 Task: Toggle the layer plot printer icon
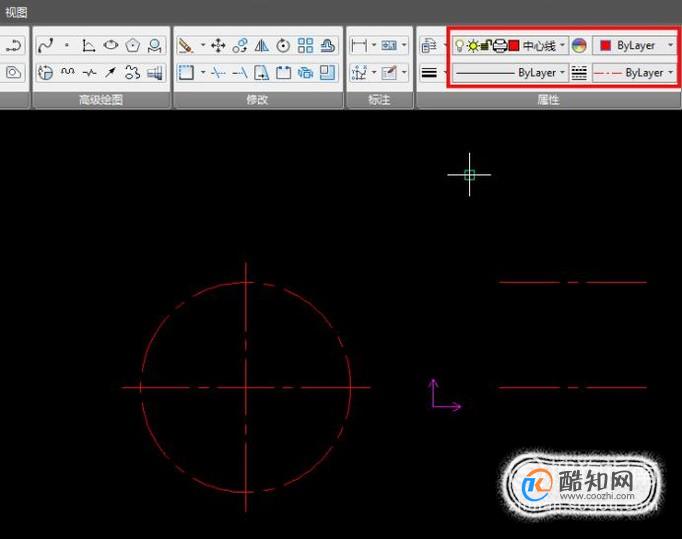pyautogui.click(x=500, y=45)
